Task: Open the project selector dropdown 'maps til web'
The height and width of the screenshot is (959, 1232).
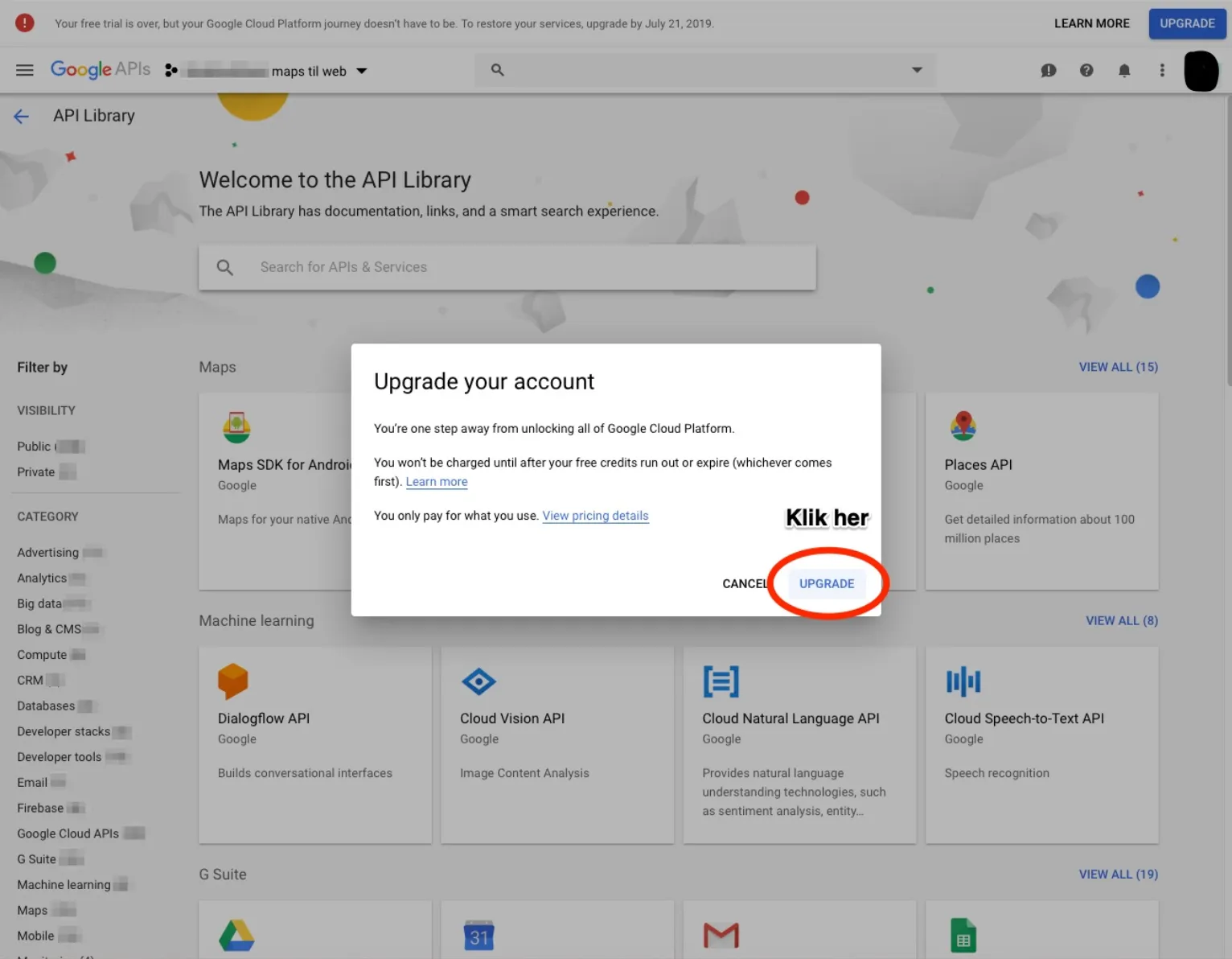Action: tap(277, 71)
